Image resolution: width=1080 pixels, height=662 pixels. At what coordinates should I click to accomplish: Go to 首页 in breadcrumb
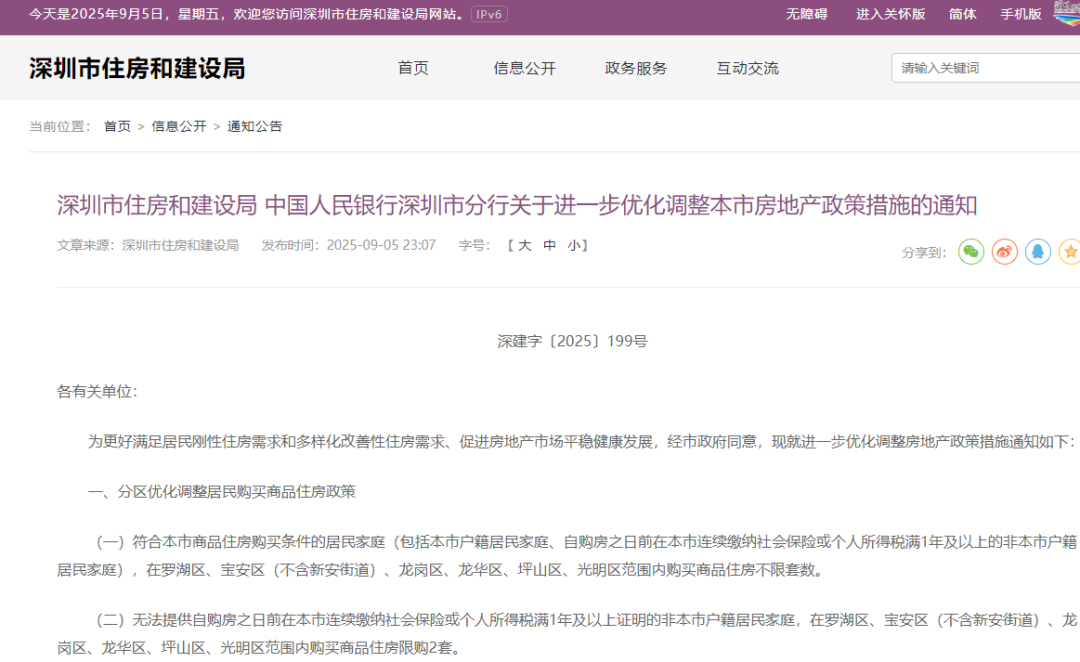[x=117, y=126]
